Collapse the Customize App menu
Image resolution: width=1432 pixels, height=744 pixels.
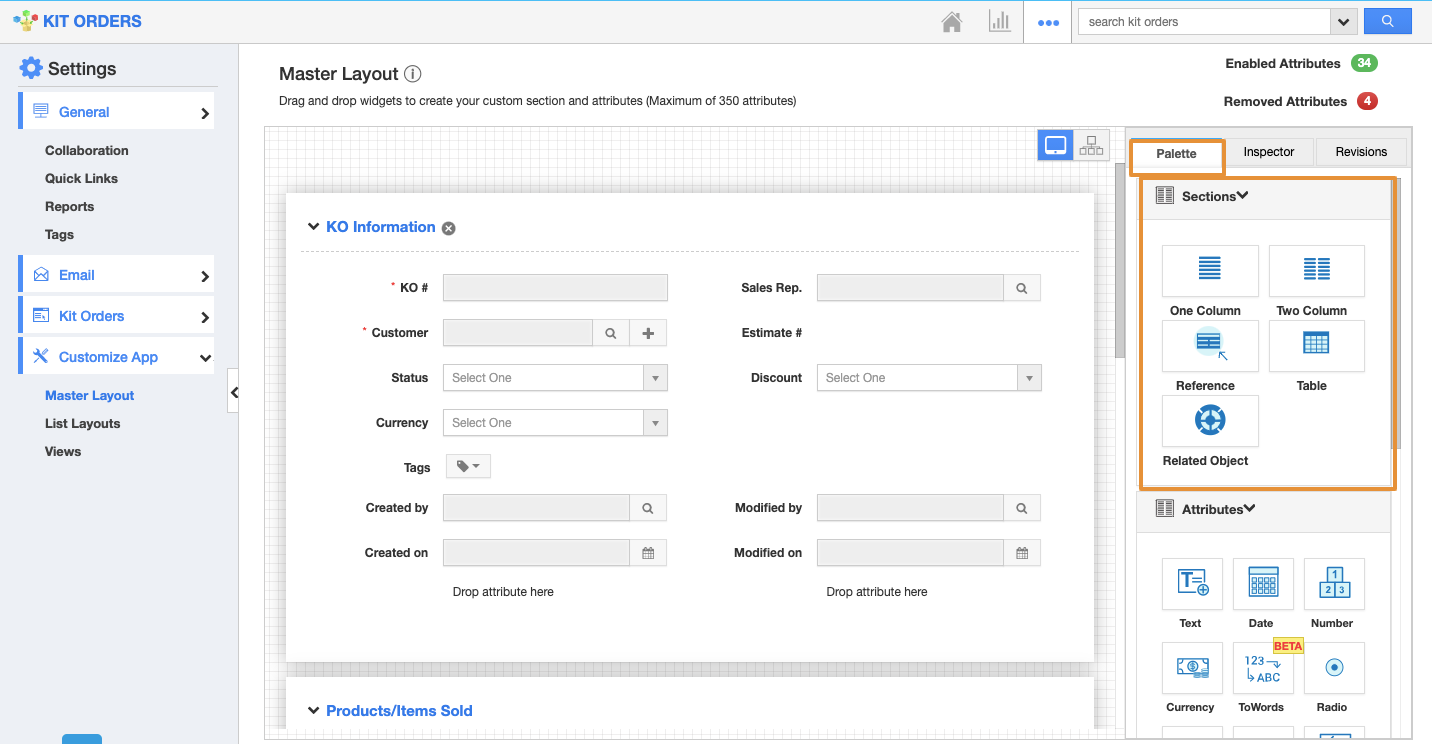pos(117,357)
